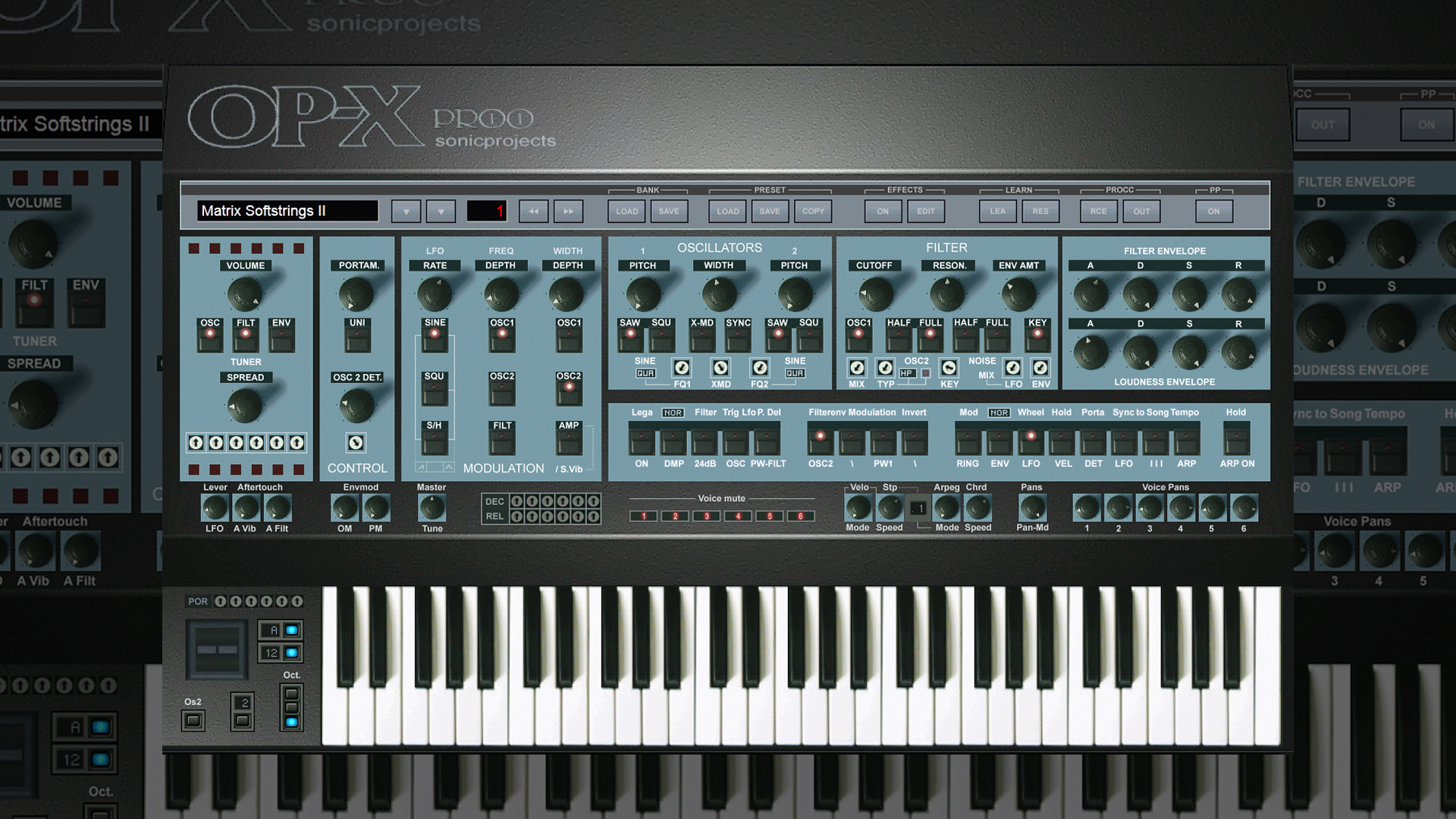Image resolution: width=1456 pixels, height=819 pixels.
Task: Click the small HP filter type indicator
Action: point(907,373)
